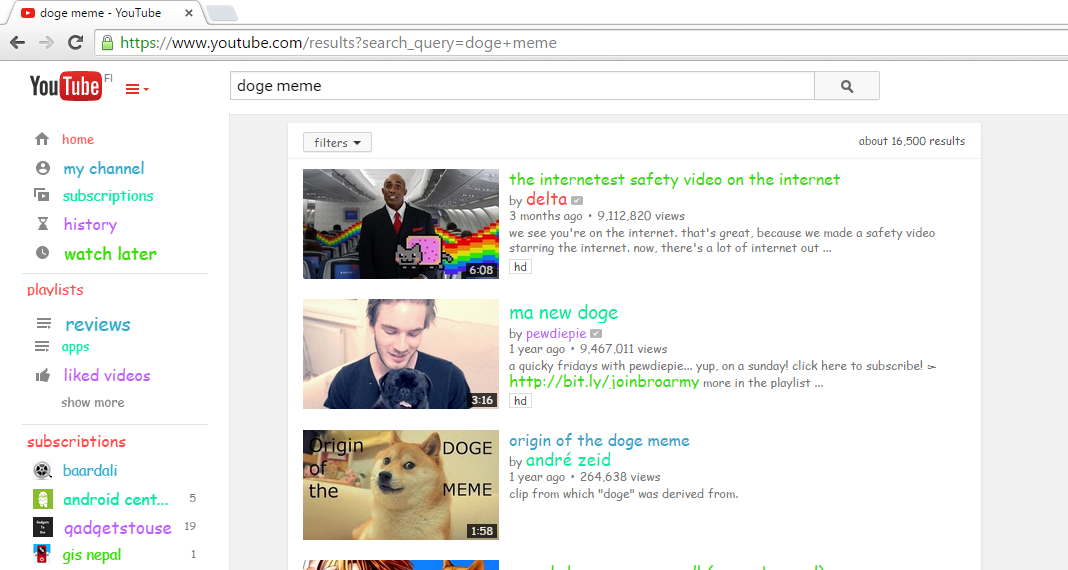Click the gis nepal channel avatar
Viewport: 1068px width, 570px height.
point(42,554)
